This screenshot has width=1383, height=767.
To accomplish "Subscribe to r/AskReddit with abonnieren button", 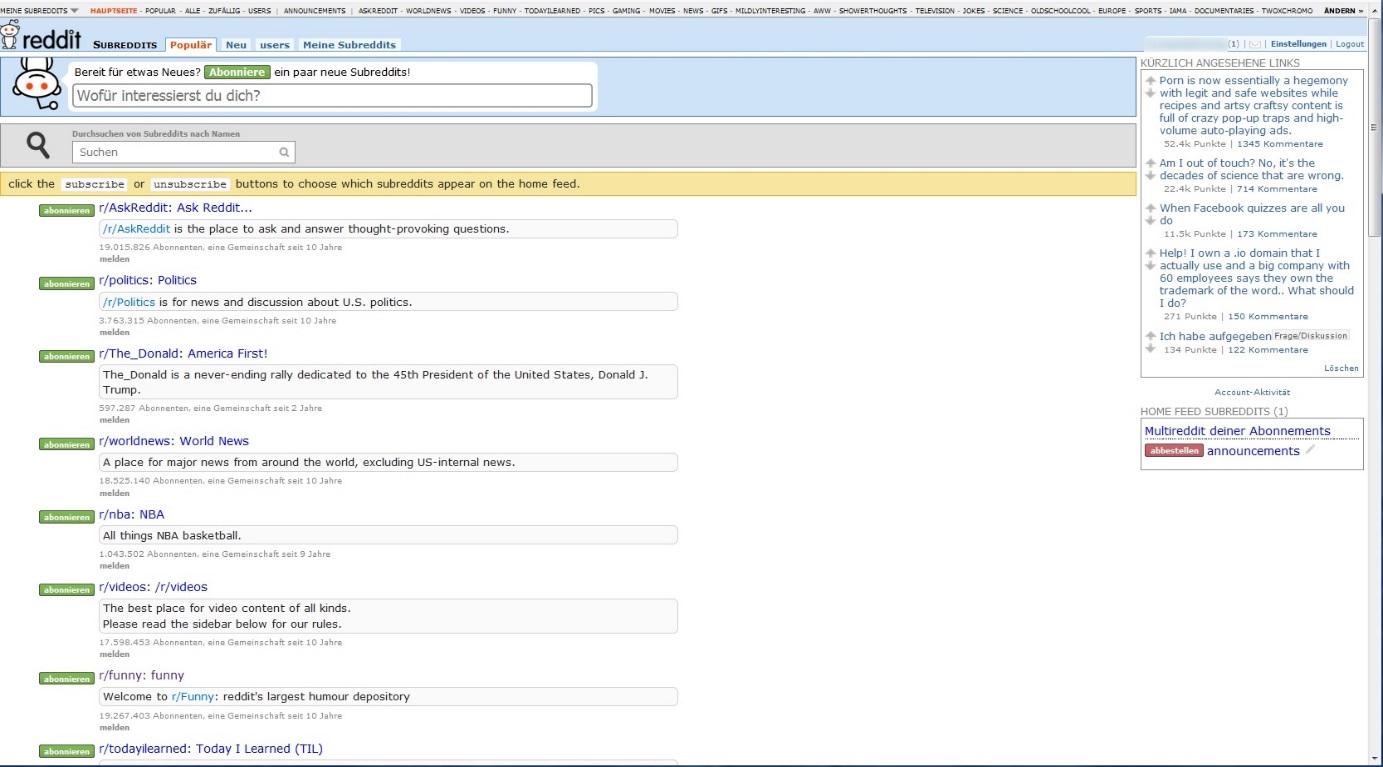I will coord(66,211).
